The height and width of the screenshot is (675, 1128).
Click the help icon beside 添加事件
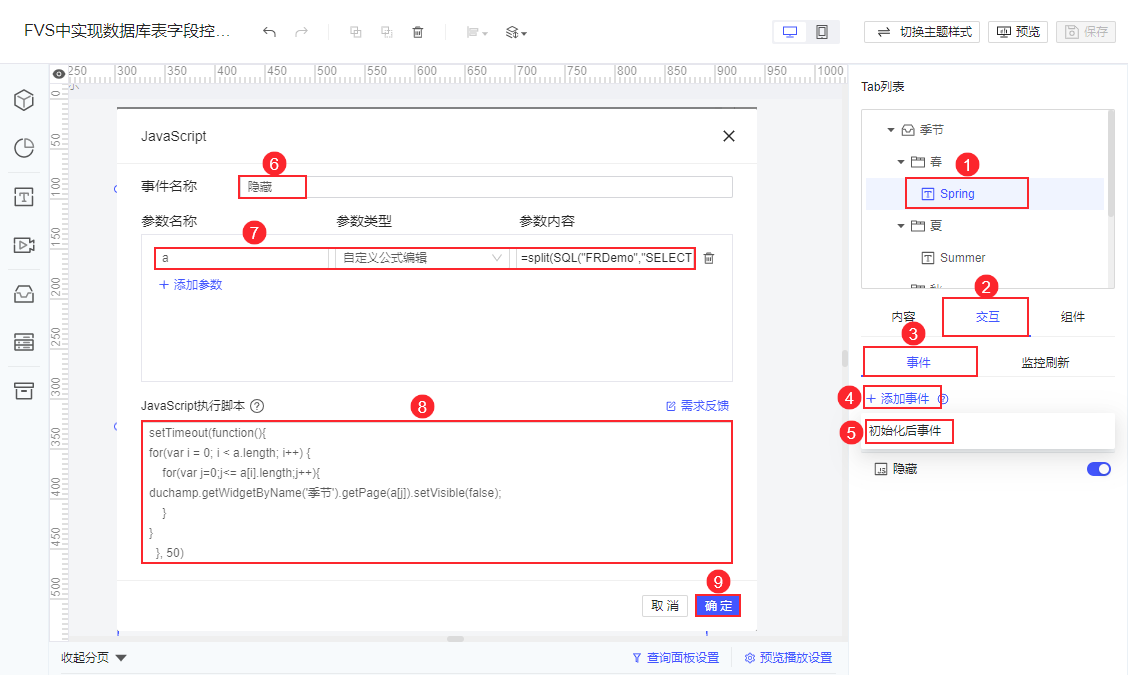tap(943, 399)
